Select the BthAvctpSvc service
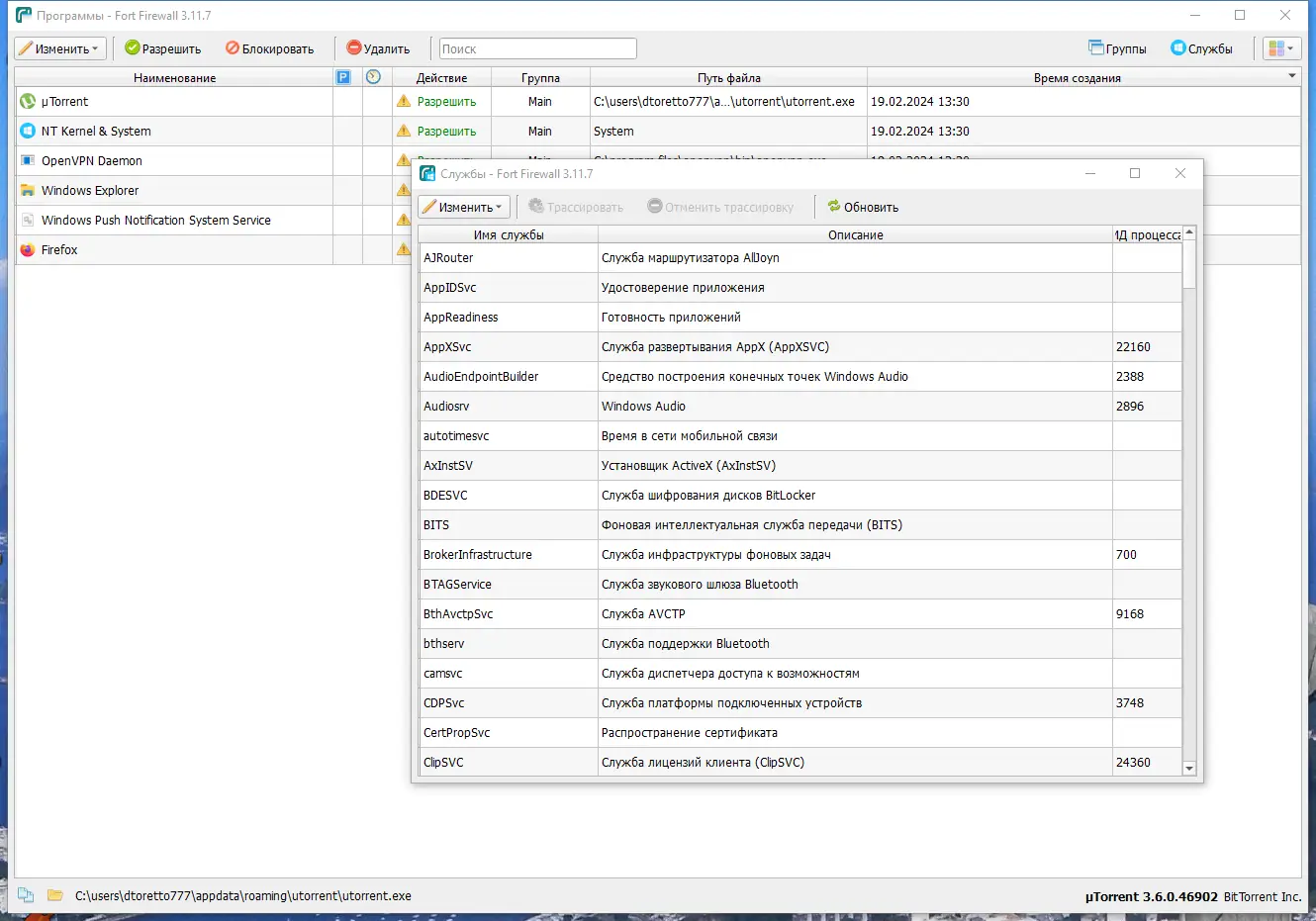 (458, 613)
